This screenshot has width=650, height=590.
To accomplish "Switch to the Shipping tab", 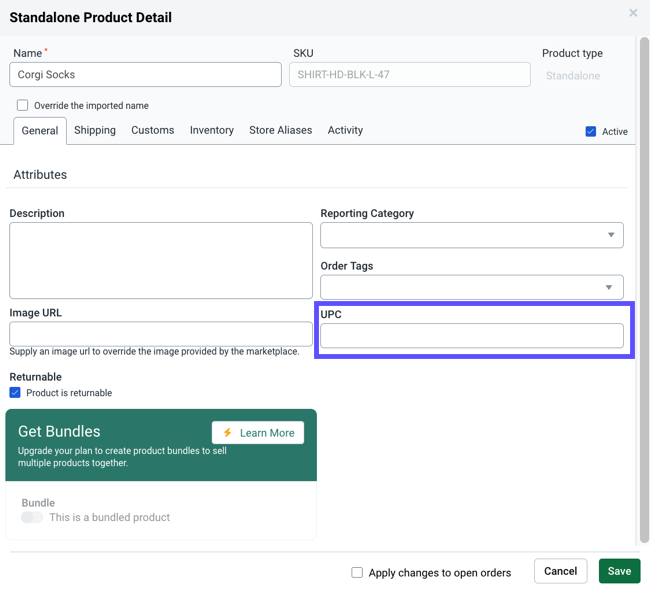I will 95,130.
